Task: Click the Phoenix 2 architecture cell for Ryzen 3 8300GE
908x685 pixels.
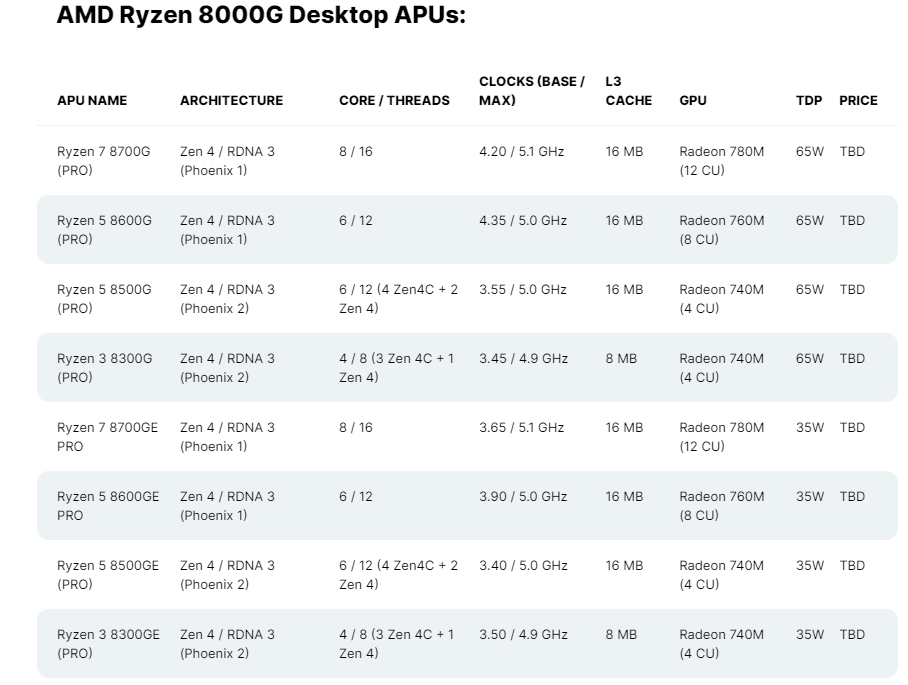Action: click(227, 643)
